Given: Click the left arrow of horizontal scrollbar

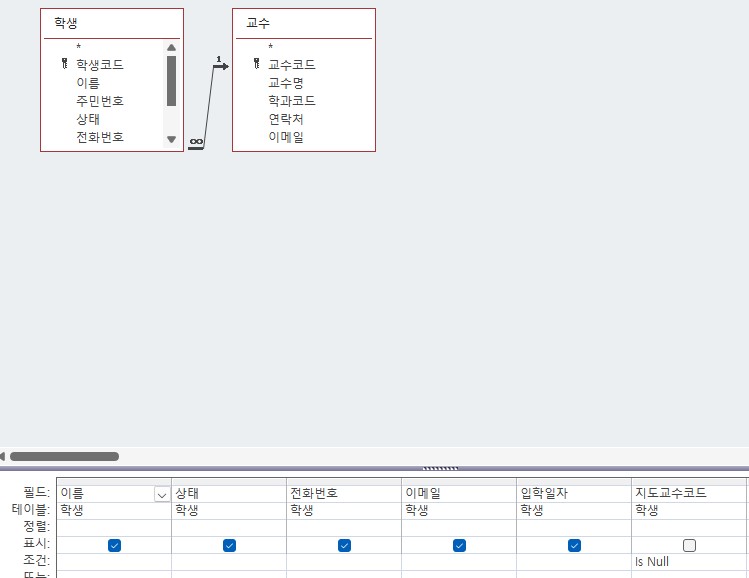Looking at the screenshot, I should pyautogui.click(x=3, y=456).
